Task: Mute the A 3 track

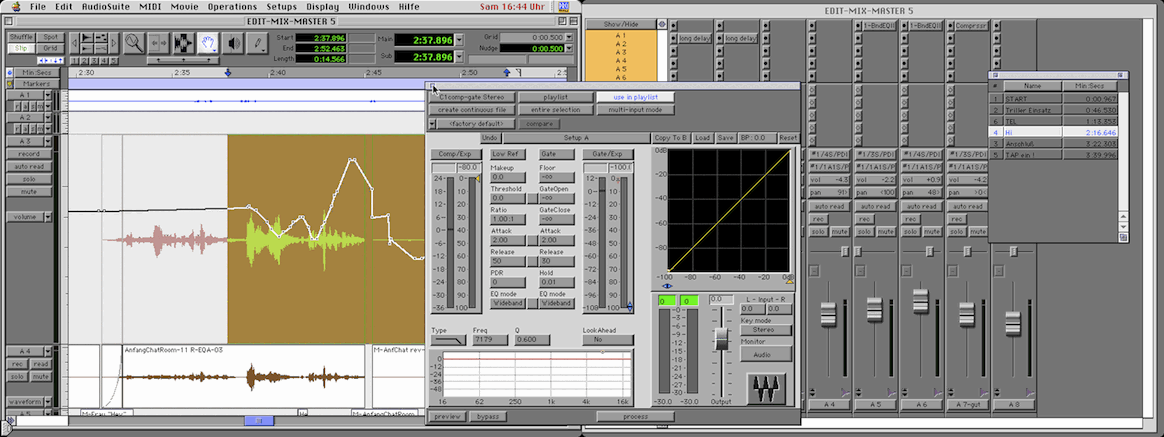Action: 29,191
